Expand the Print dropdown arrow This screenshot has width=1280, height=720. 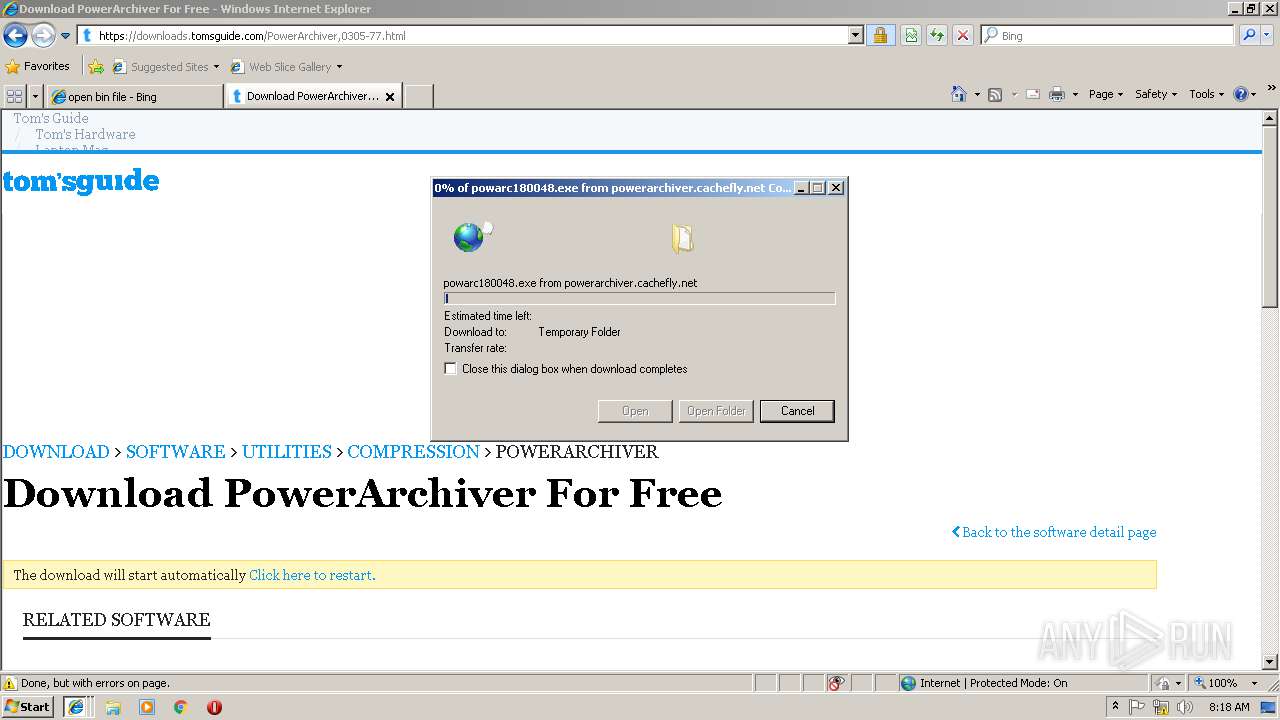pos(1075,95)
